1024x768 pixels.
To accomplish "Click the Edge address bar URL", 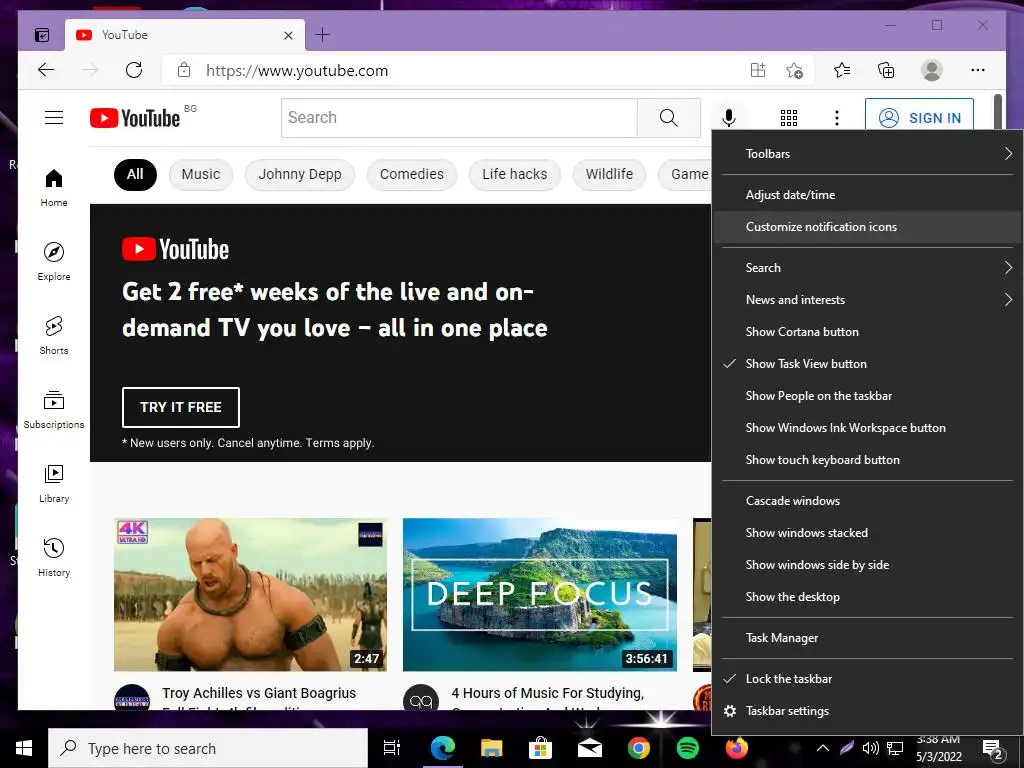I will [x=297, y=71].
